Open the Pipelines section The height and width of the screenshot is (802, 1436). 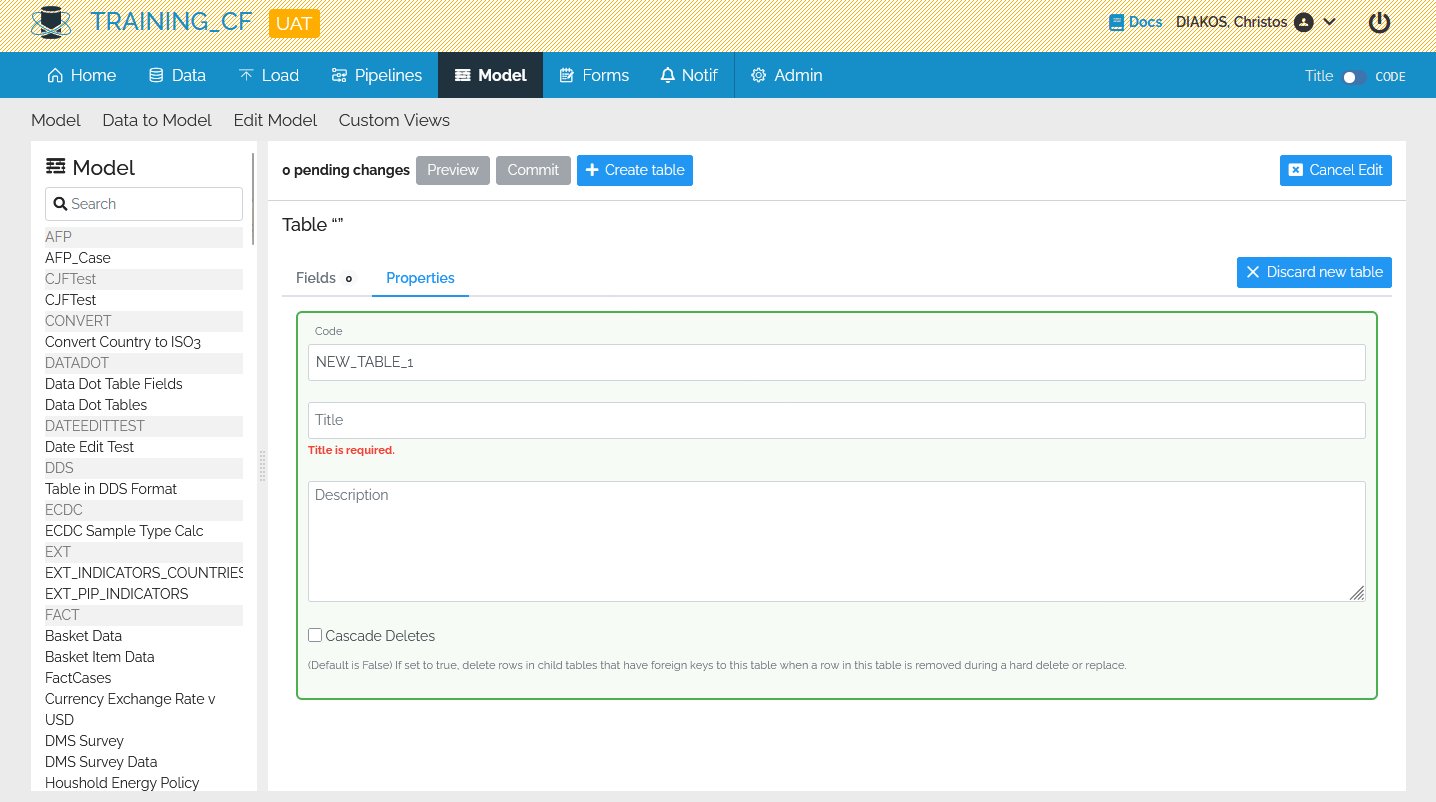[377, 75]
